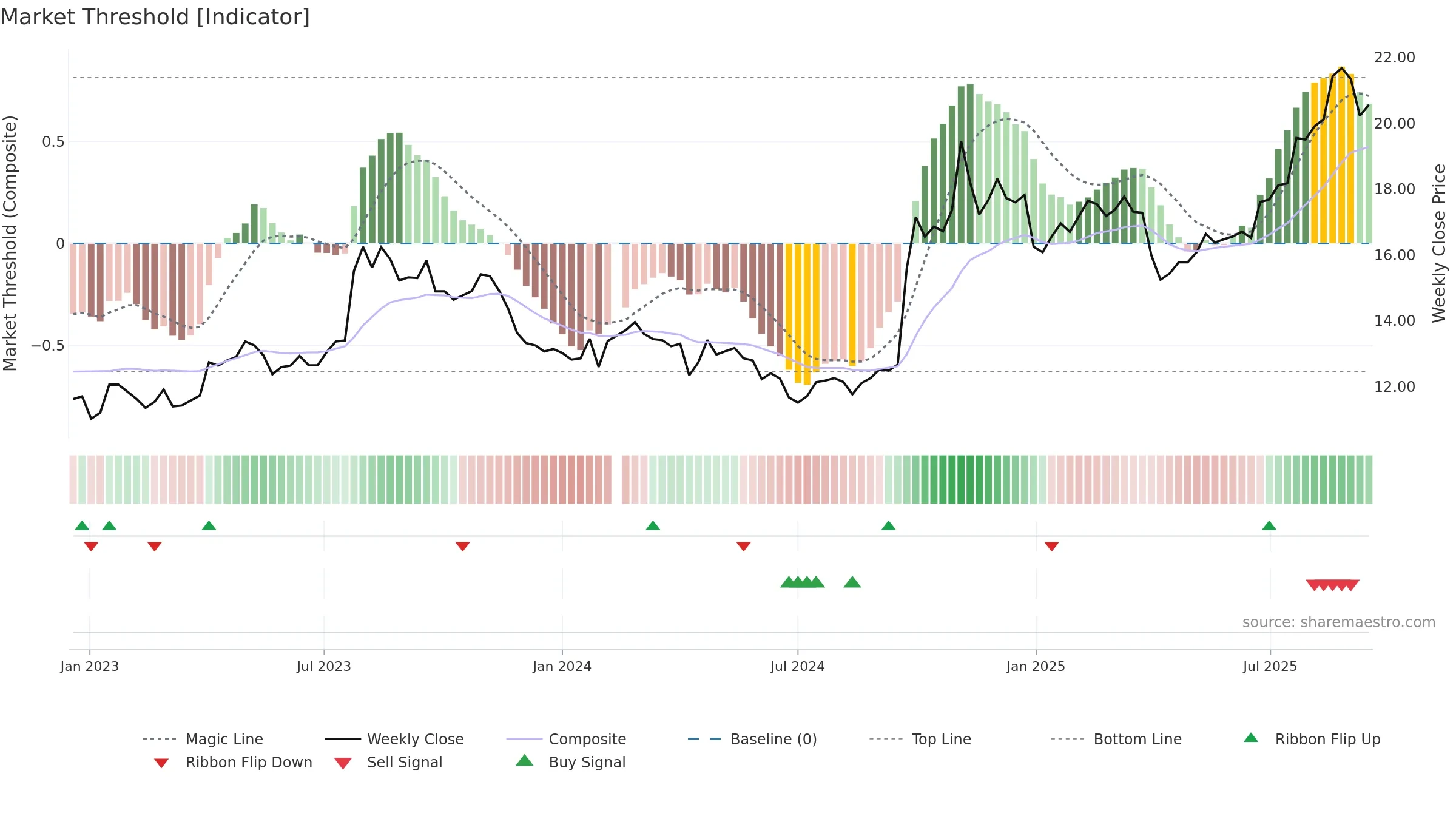Click the red flip-down triangle near May 2024
Image resolution: width=1456 pixels, height=819 pixels.
[743, 547]
